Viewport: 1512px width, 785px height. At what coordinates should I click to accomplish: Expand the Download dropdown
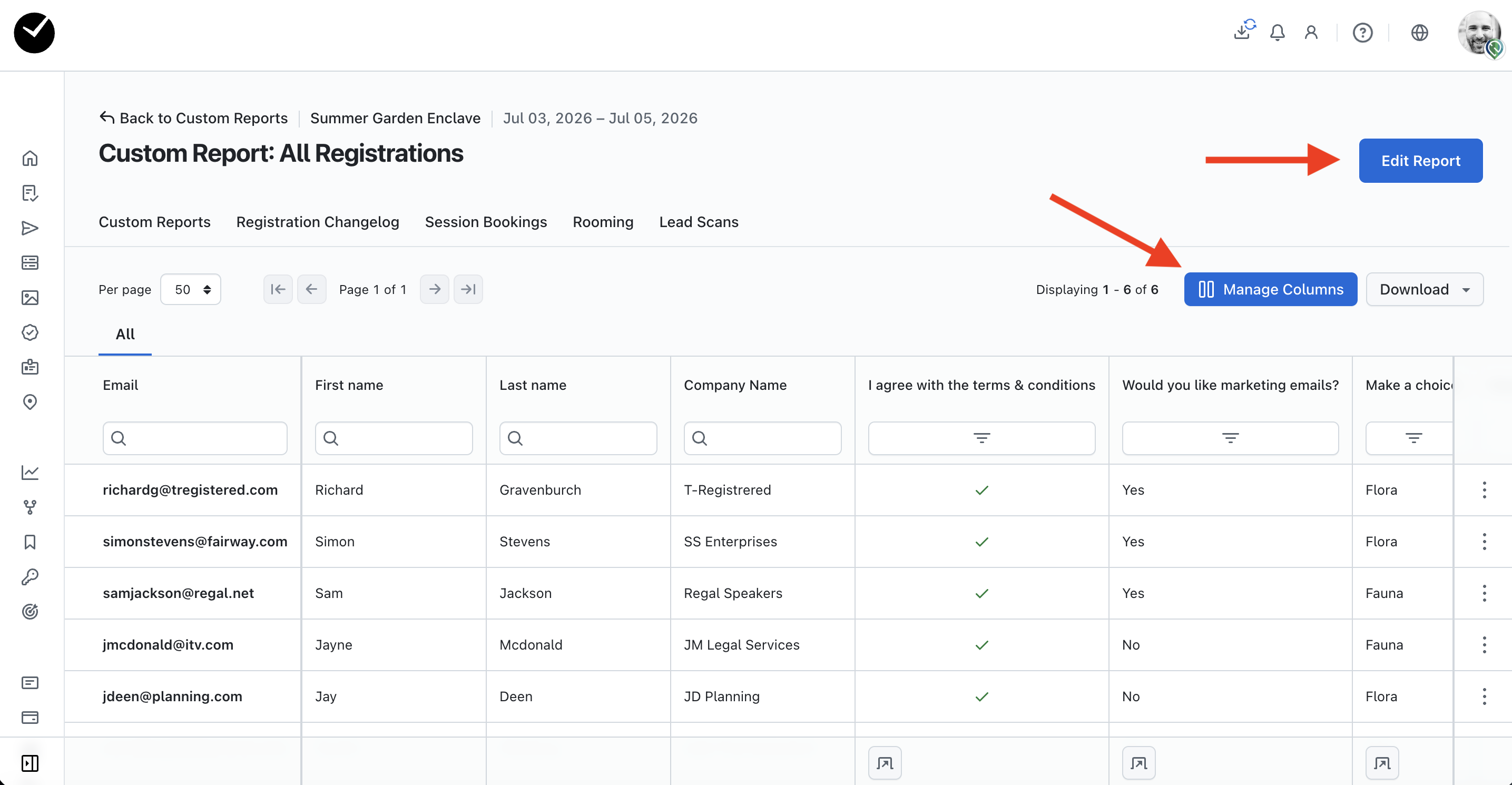click(x=1424, y=289)
